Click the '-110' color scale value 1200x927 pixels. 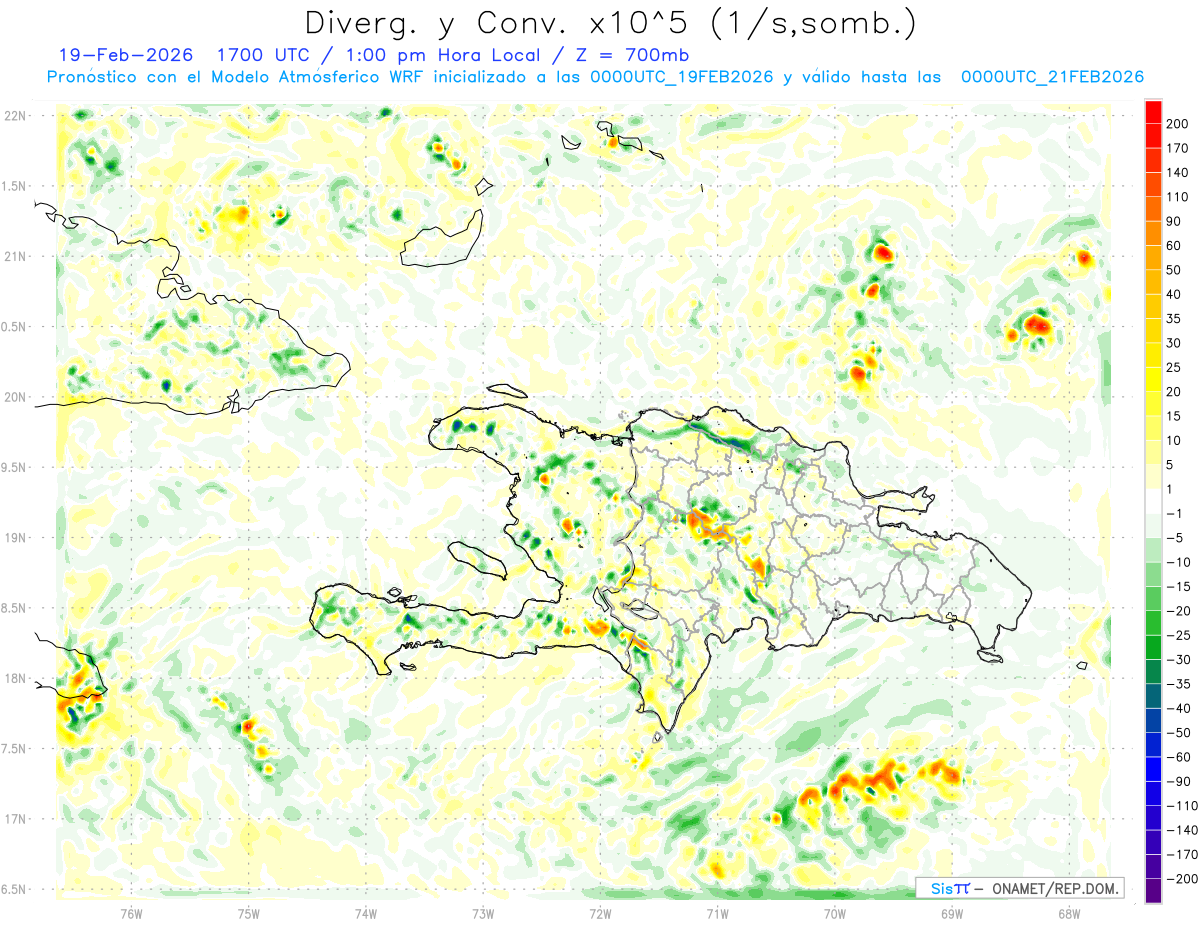tap(1182, 806)
